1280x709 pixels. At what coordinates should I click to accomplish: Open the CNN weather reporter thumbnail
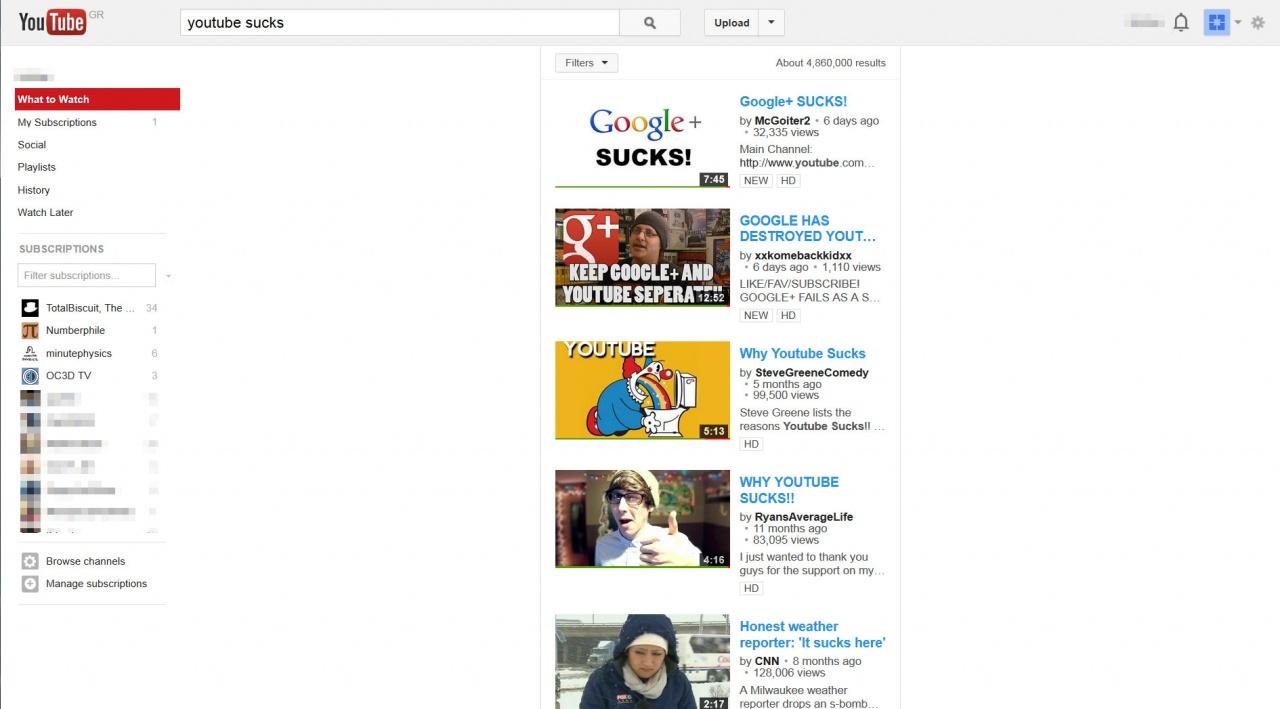coord(642,662)
